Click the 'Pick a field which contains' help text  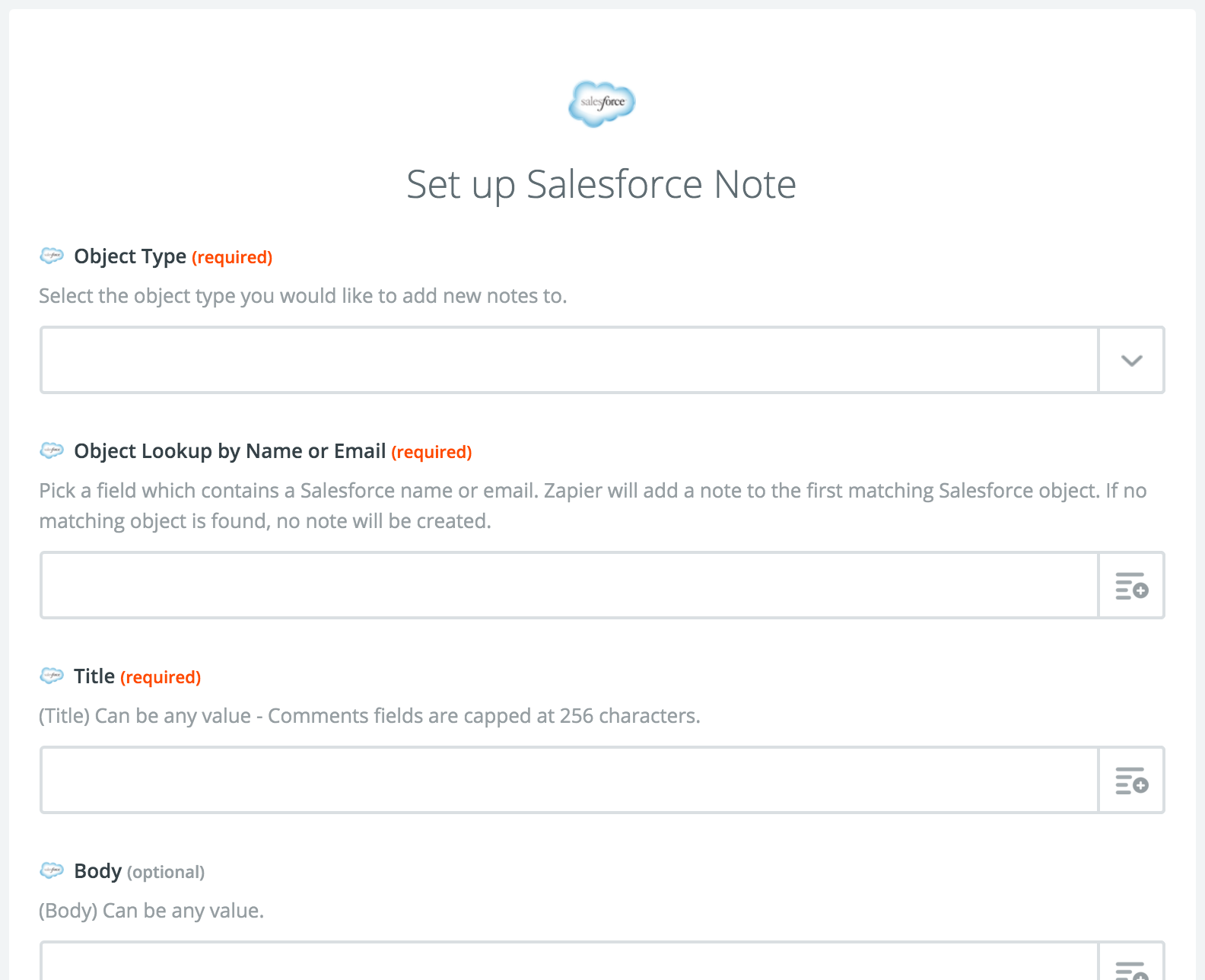pyautogui.click(x=593, y=506)
